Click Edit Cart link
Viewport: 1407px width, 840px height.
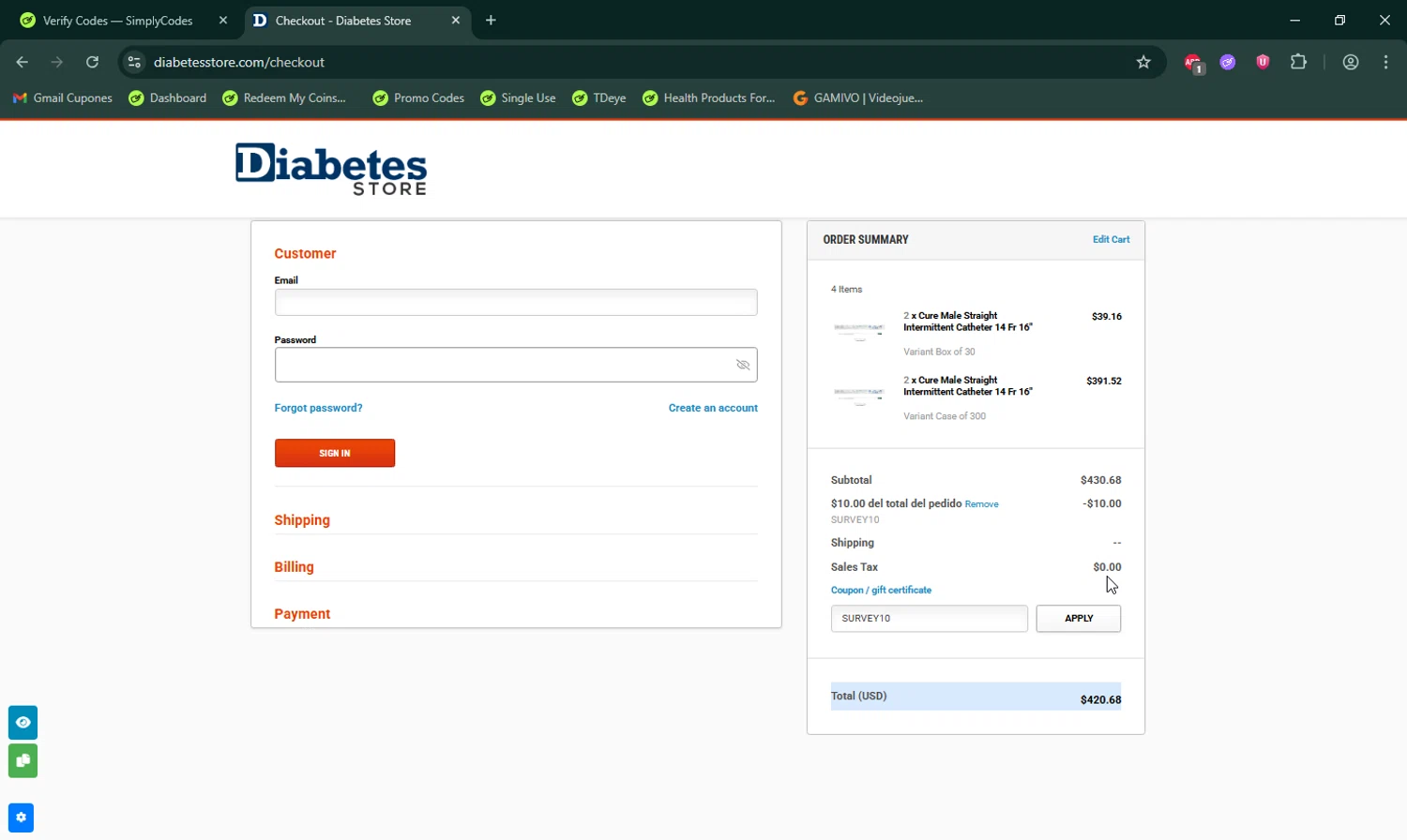click(1112, 239)
